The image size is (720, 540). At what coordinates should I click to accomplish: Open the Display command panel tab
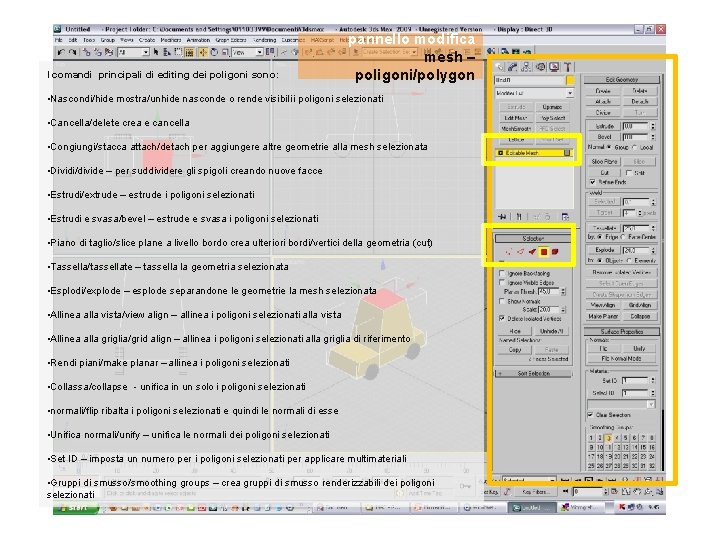(554, 67)
